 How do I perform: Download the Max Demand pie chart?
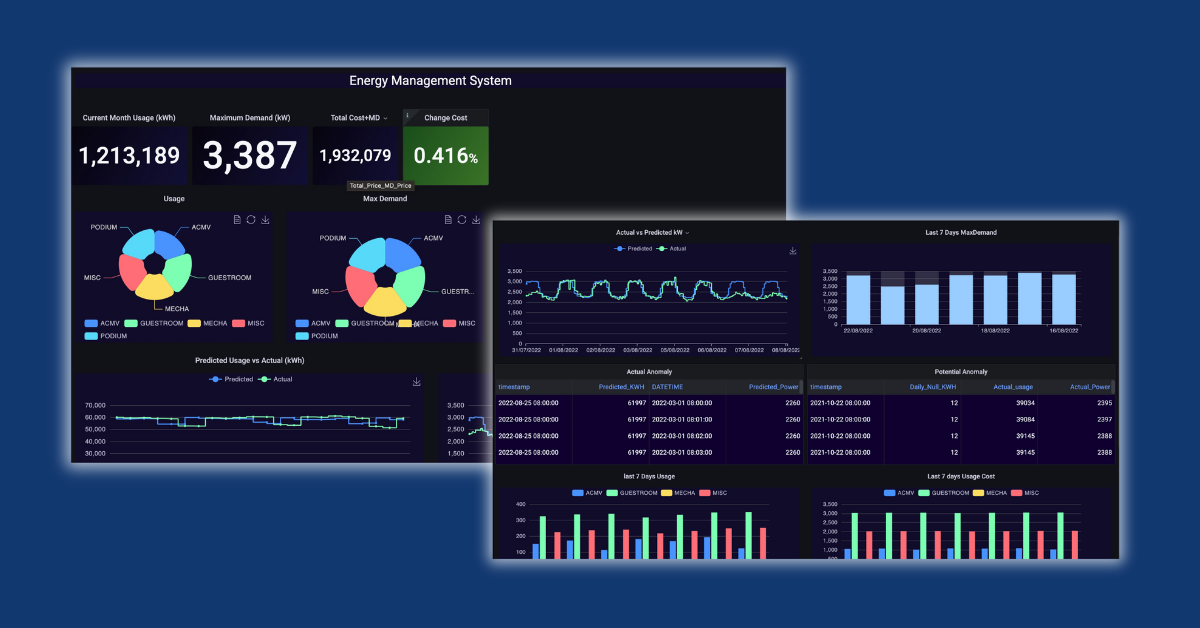click(x=476, y=219)
